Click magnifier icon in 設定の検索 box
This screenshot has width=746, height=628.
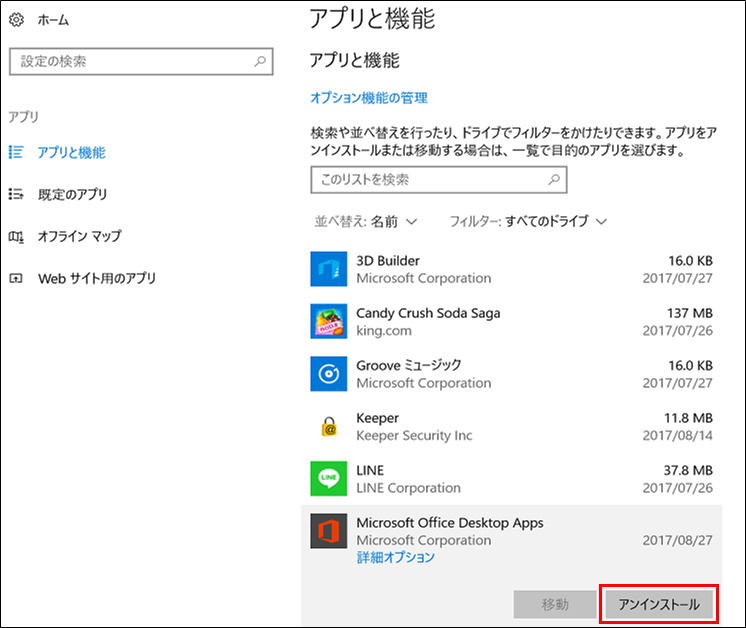pyautogui.click(x=260, y=61)
